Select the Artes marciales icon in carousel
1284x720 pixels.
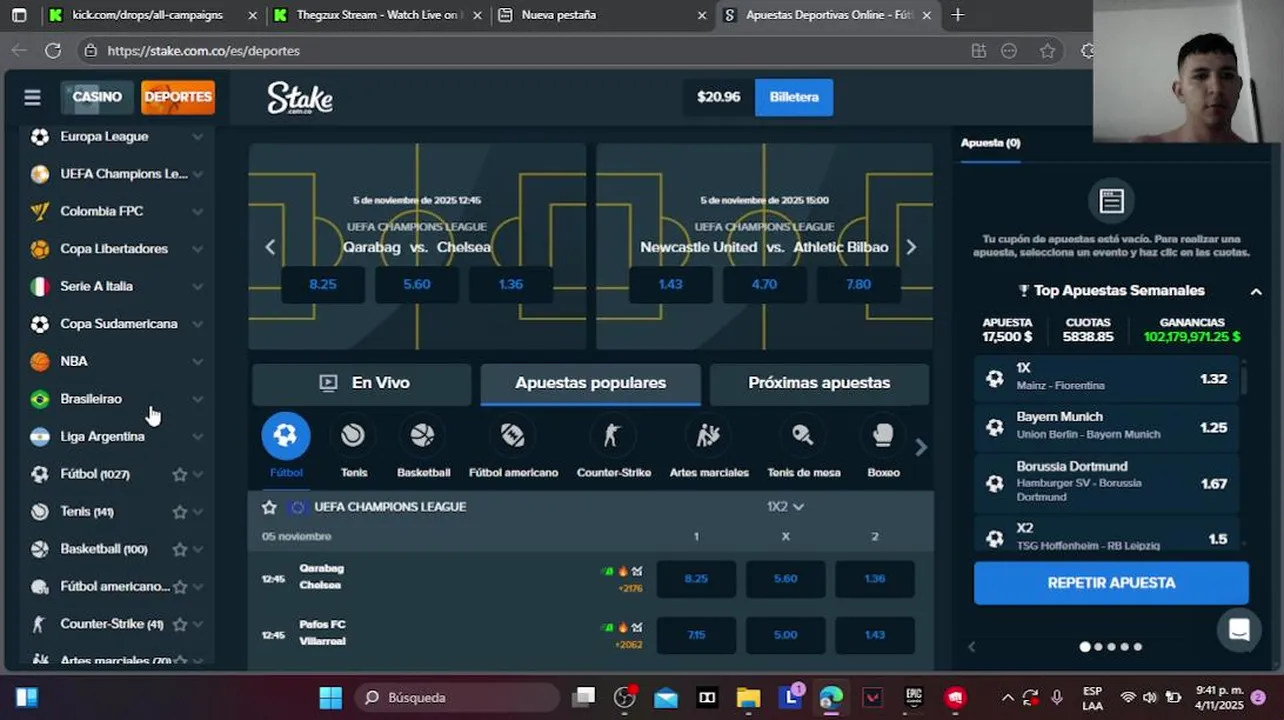[x=708, y=436]
